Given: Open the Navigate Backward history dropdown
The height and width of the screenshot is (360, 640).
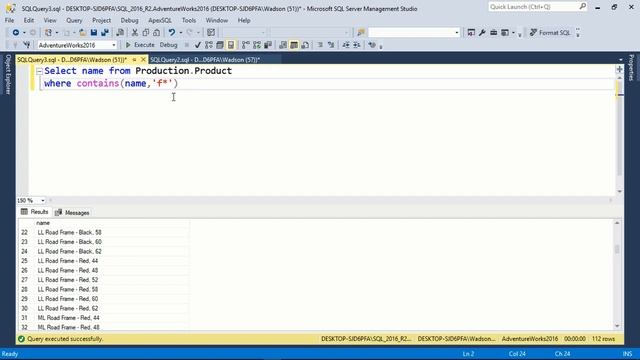Looking at the screenshot, I should [x=24, y=33].
